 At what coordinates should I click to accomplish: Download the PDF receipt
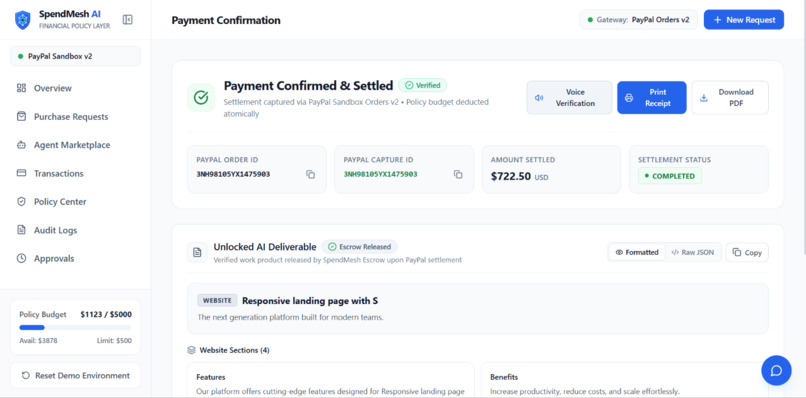coord(730,98)
